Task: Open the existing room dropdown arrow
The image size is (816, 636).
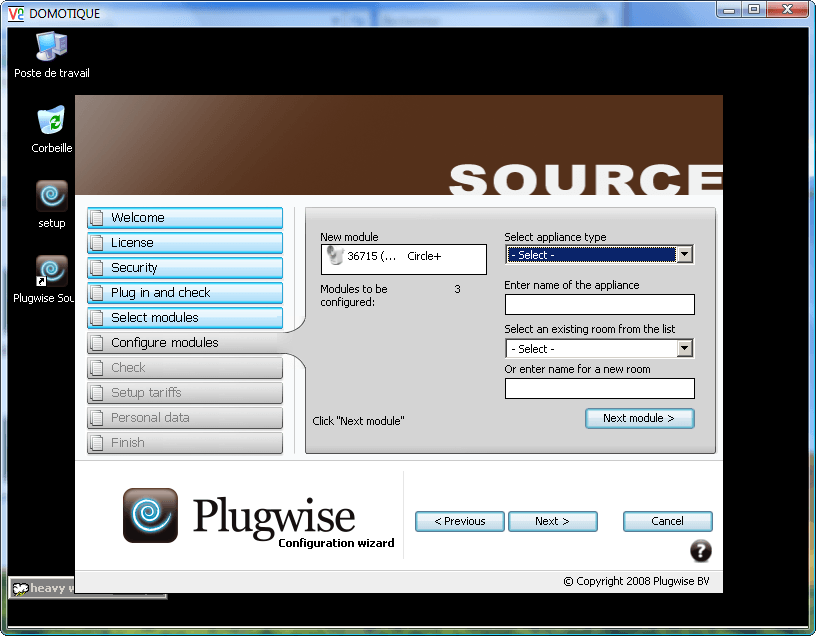Action: pos(684,348)
